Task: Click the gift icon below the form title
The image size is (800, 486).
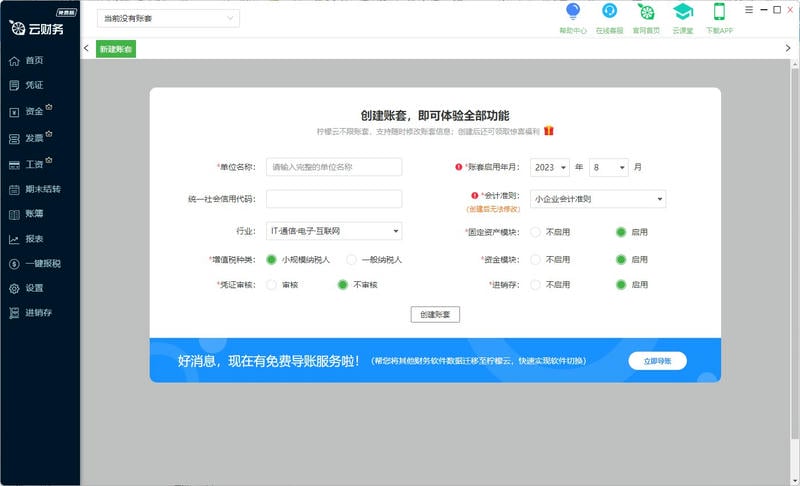Action: (x=548, y=131)
